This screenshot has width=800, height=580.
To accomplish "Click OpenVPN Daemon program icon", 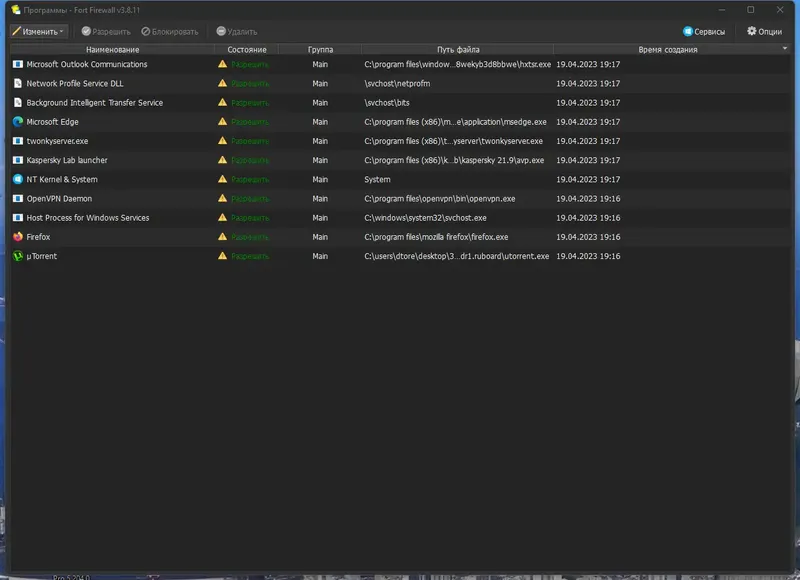I will (18, 198).
